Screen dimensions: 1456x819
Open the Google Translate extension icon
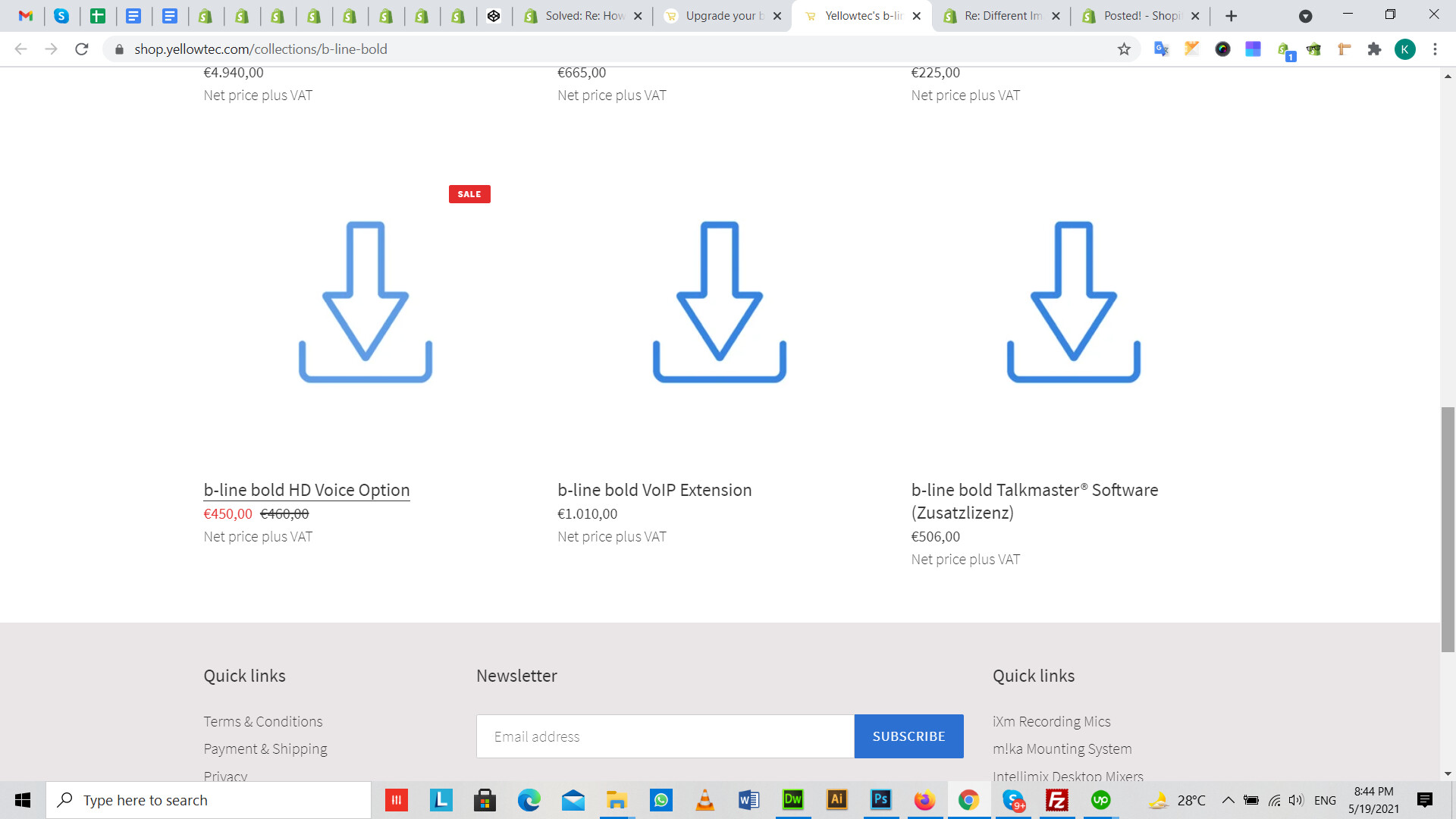(1161, 49)
